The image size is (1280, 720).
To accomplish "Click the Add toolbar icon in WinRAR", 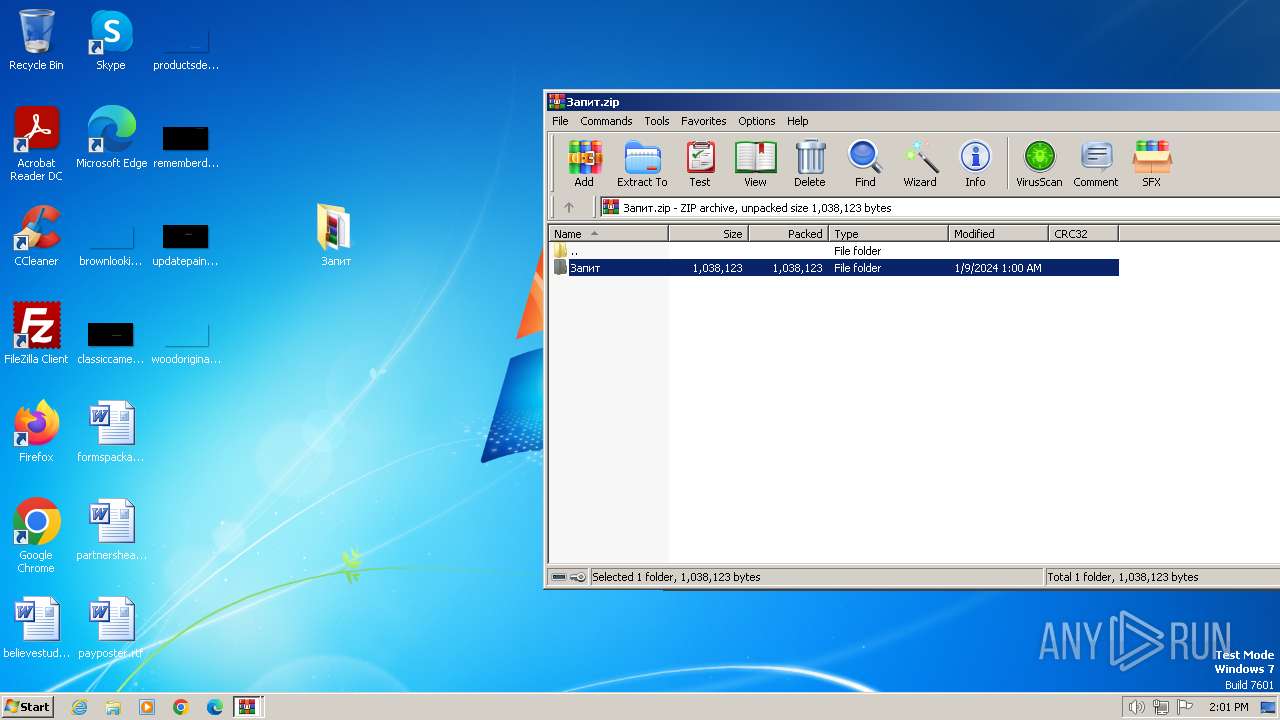I will 584,163.
